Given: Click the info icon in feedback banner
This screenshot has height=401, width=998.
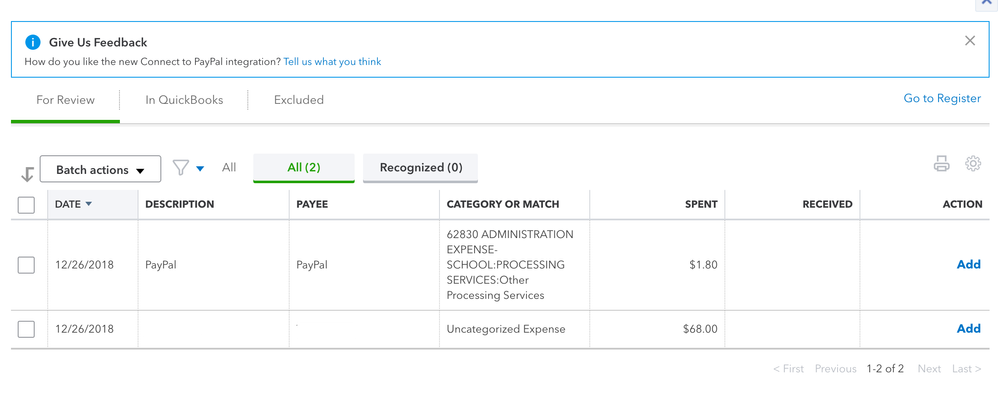Looking at the screenshot, I should click(33, 42).
